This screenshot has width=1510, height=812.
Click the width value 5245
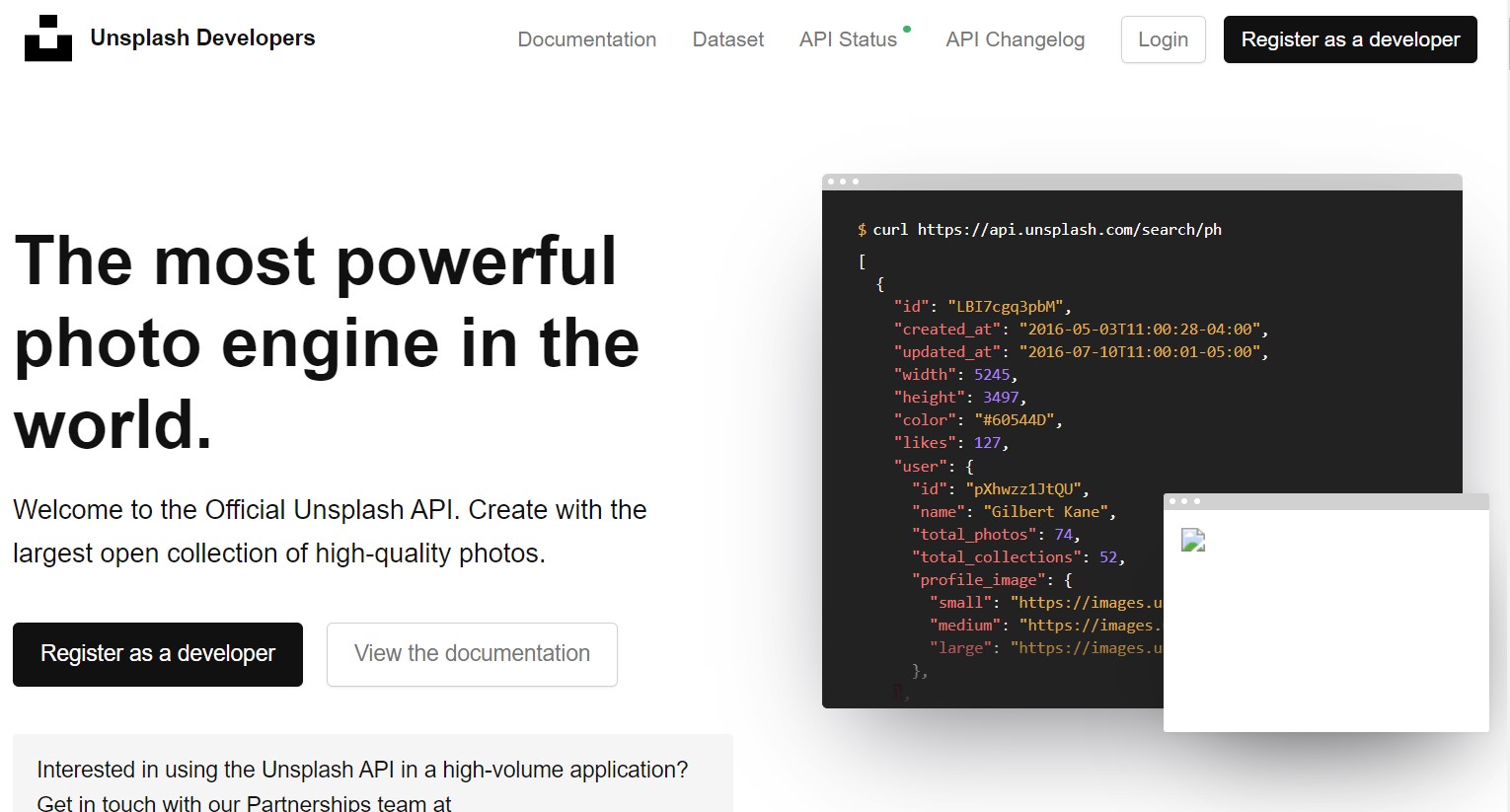pyautogui.click(x=992, y=374)
